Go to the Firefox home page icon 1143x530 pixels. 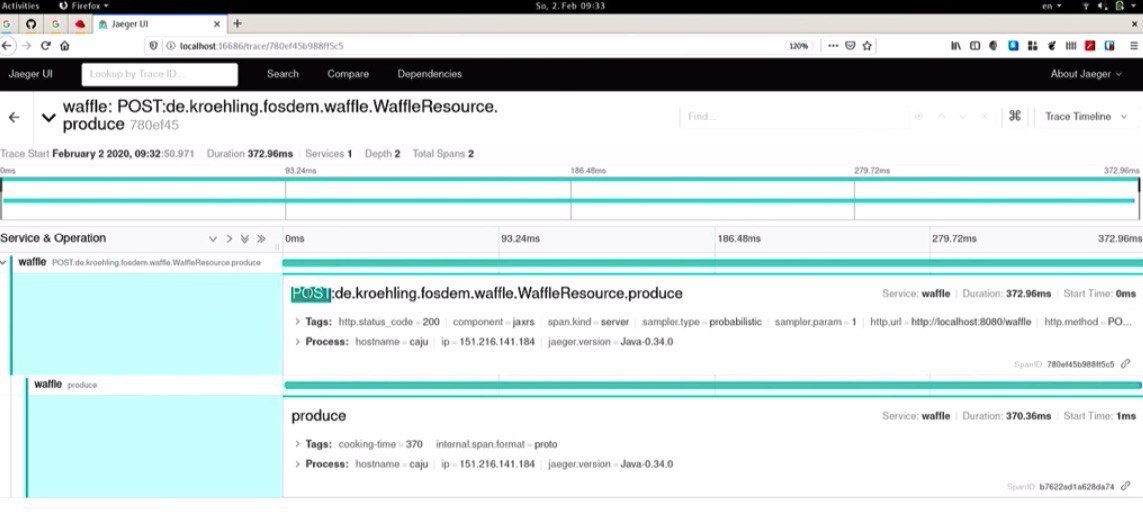click(x=65, y=45)
